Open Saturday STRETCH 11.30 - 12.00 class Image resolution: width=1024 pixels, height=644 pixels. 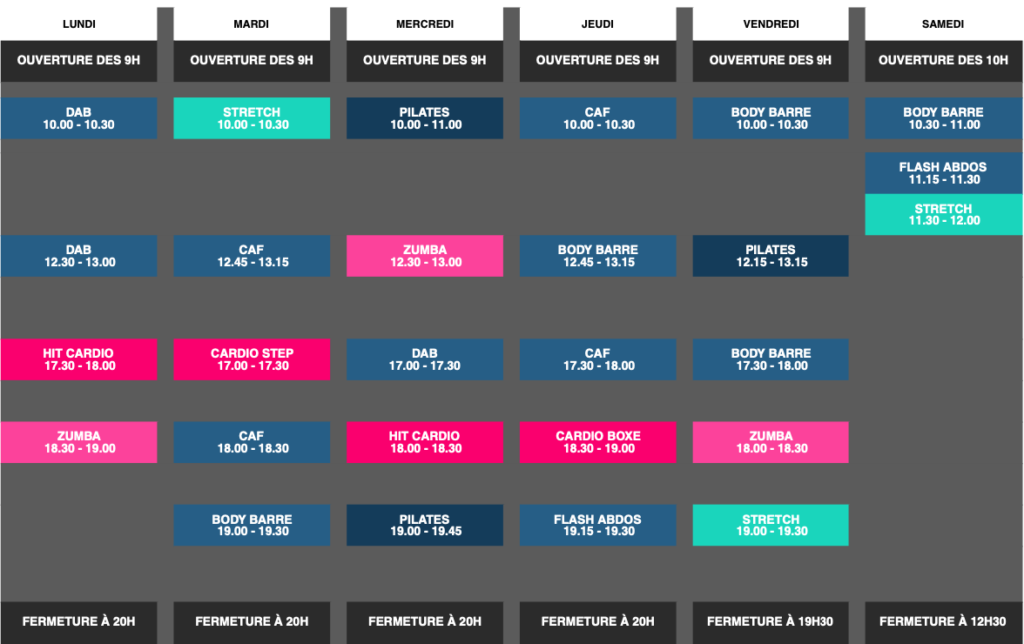(943, 214)
